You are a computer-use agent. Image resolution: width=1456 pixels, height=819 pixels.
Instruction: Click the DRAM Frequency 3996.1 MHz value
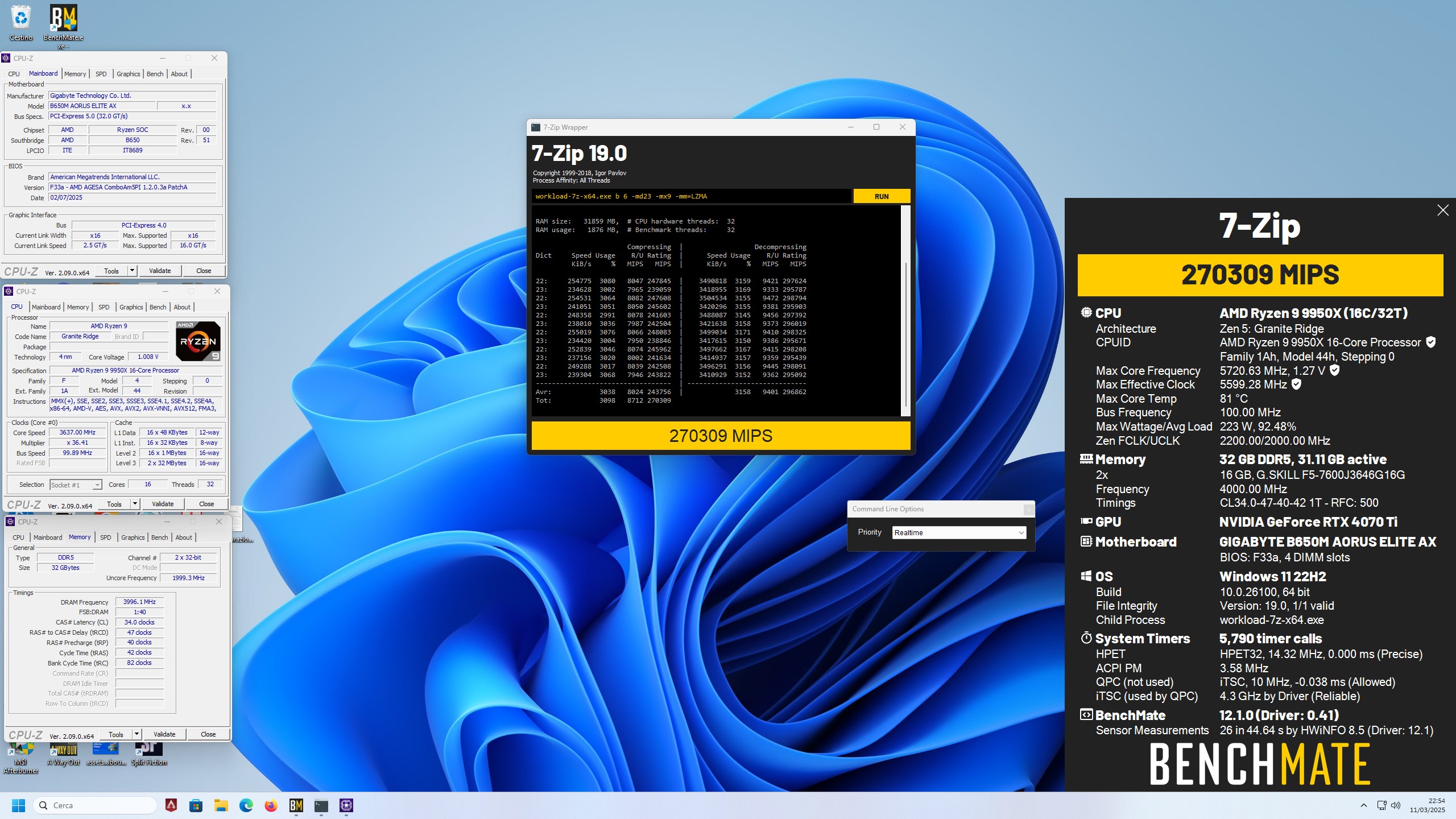139,602
